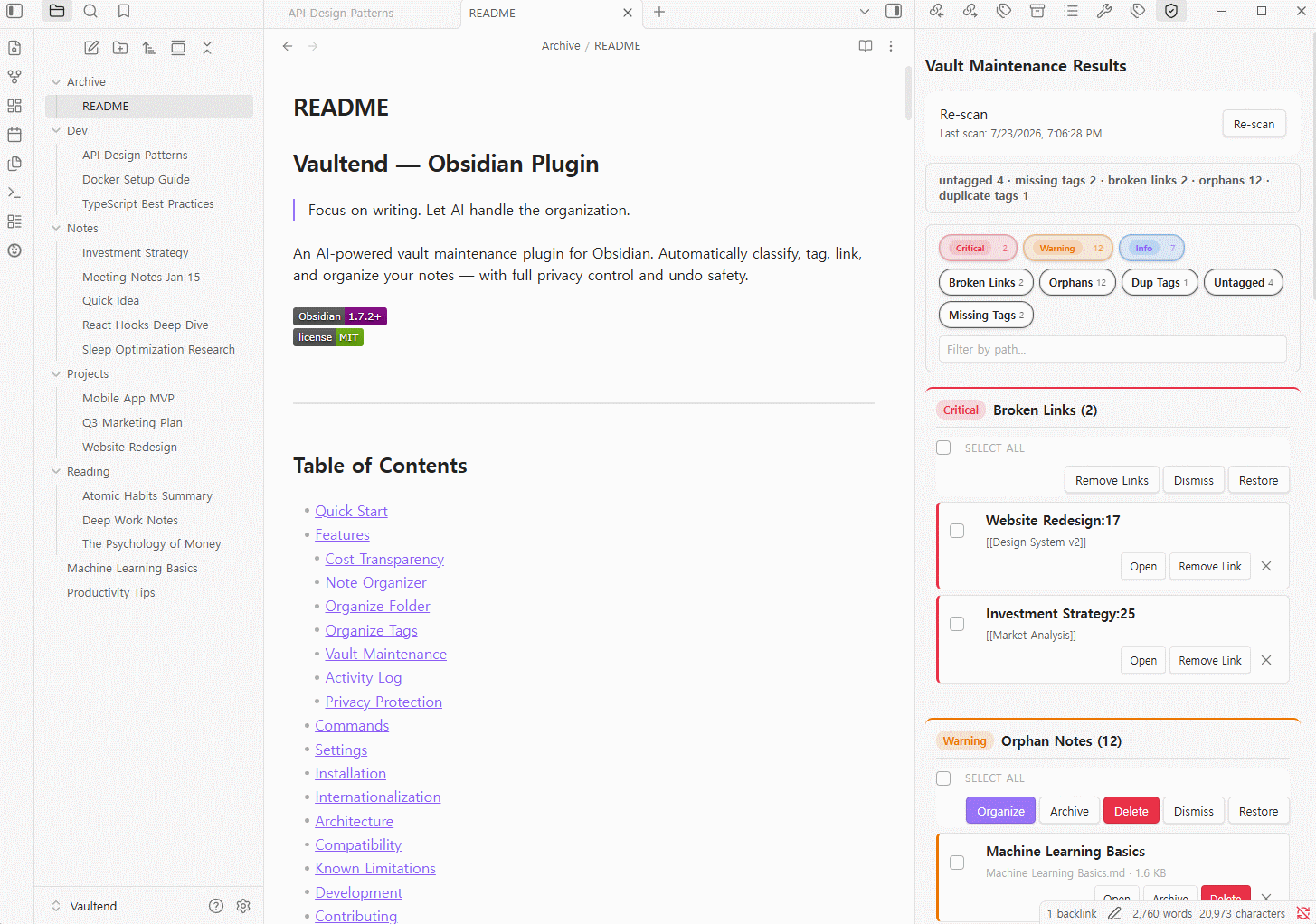Open the Q3 Marketing Plan note
The width and height of the screenshot is (1316, 924).
pos(132,423)
